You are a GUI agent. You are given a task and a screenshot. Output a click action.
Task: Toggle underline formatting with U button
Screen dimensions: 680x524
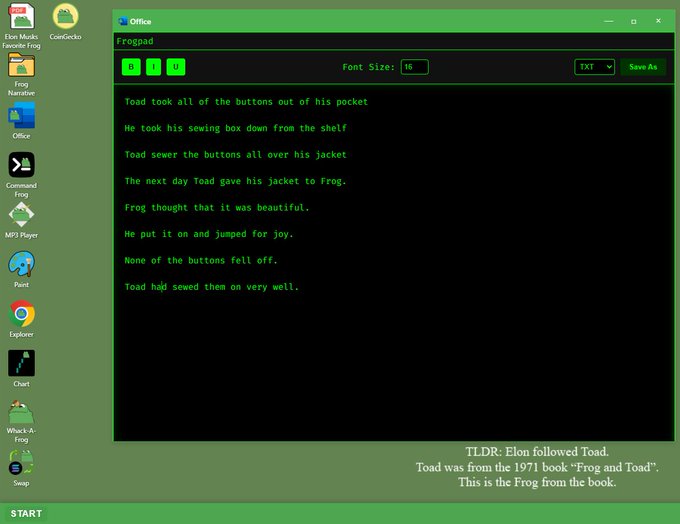coord(176,67)
